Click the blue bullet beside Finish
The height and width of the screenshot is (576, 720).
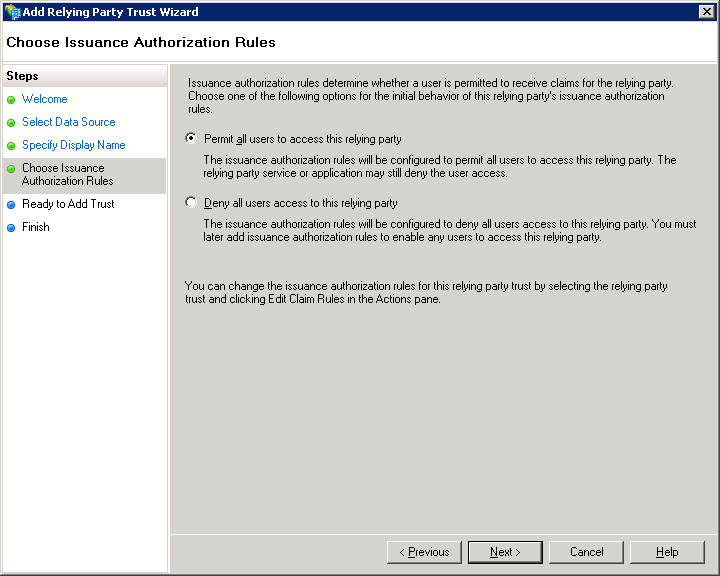pos(11,228)
